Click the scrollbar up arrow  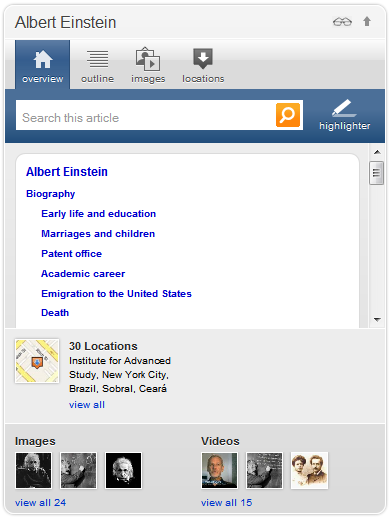tap(377, 152)
